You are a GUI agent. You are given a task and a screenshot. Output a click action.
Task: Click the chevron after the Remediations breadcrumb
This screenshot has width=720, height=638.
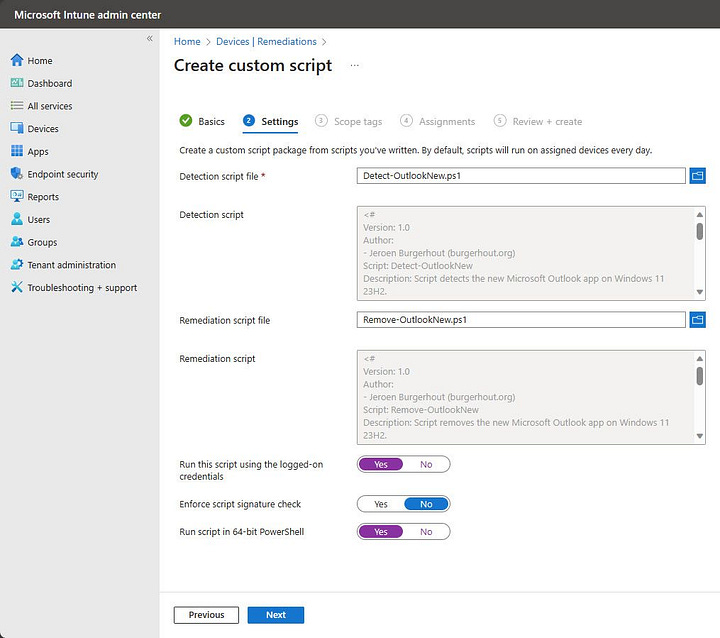324,42
